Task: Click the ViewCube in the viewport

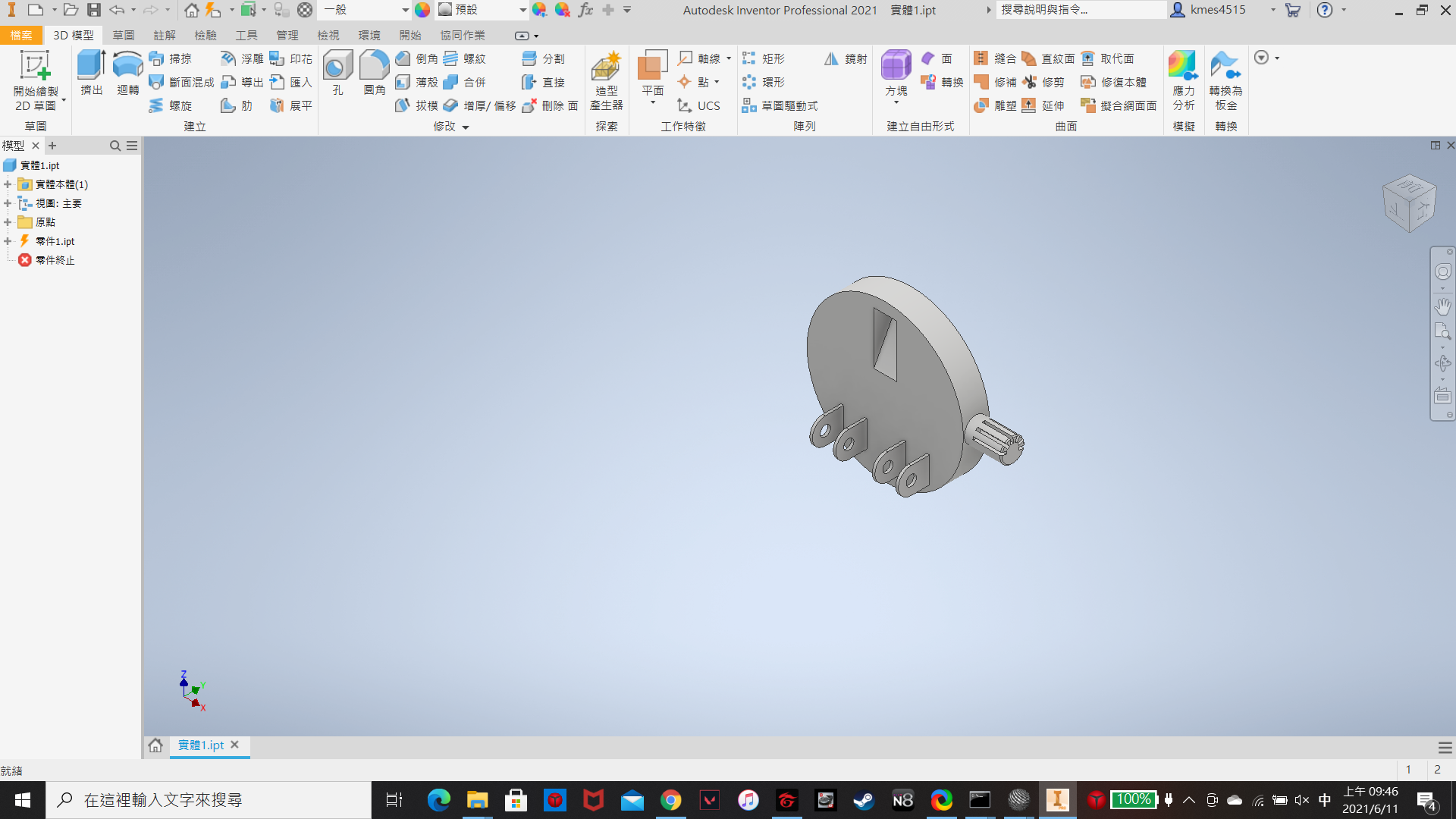Action: coord(1409,203)
